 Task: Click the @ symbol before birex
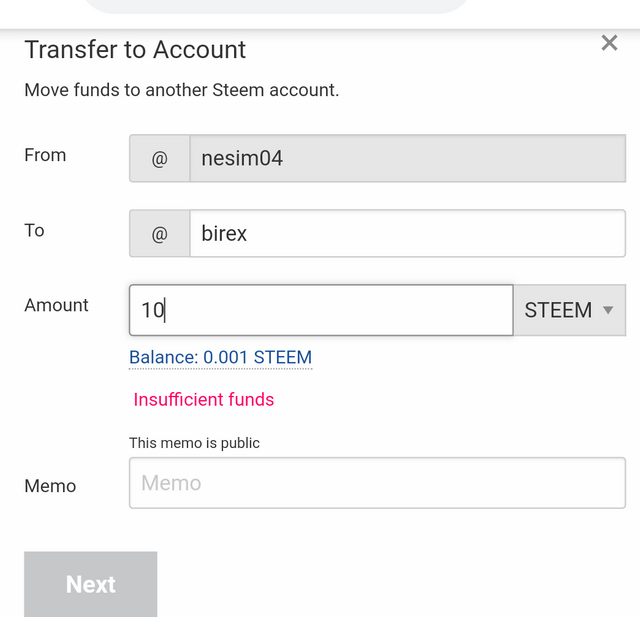pyautogui.click(x=160, y=234)
